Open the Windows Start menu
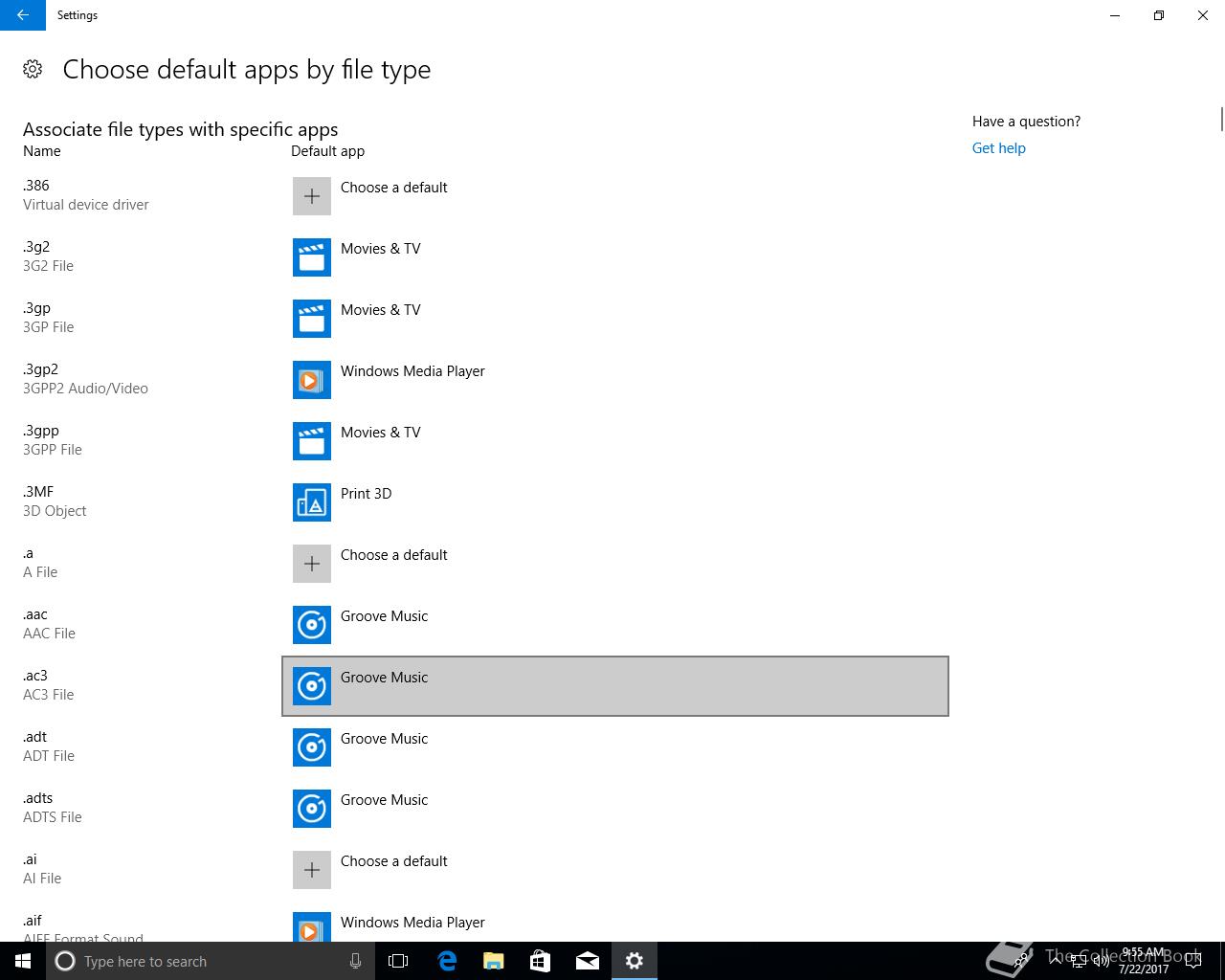The image size is (1225, 980). point(23,961)
